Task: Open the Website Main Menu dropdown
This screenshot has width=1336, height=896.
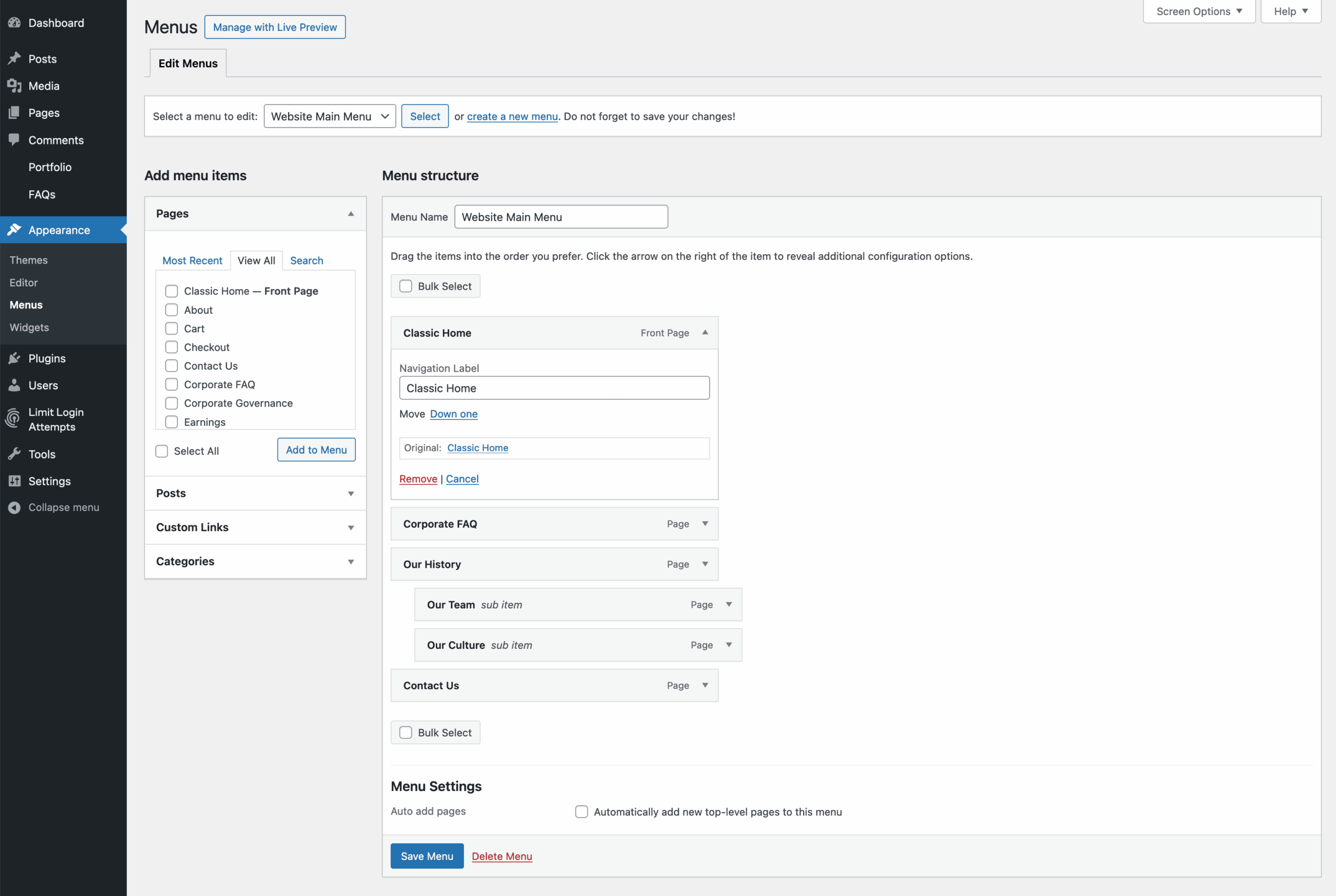Action: click(330, 116)
